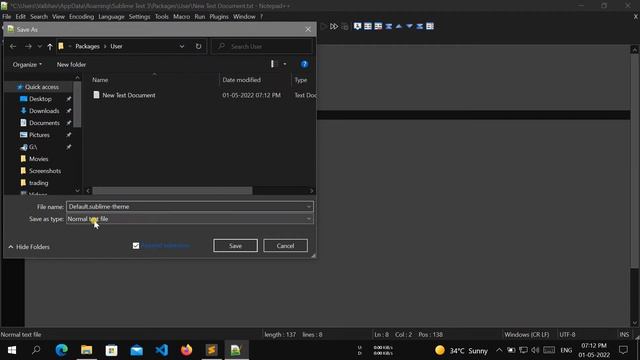The height and width of the screenshot is (360, 640).
Task: Go up one folder level
Action: click(50, 47)
